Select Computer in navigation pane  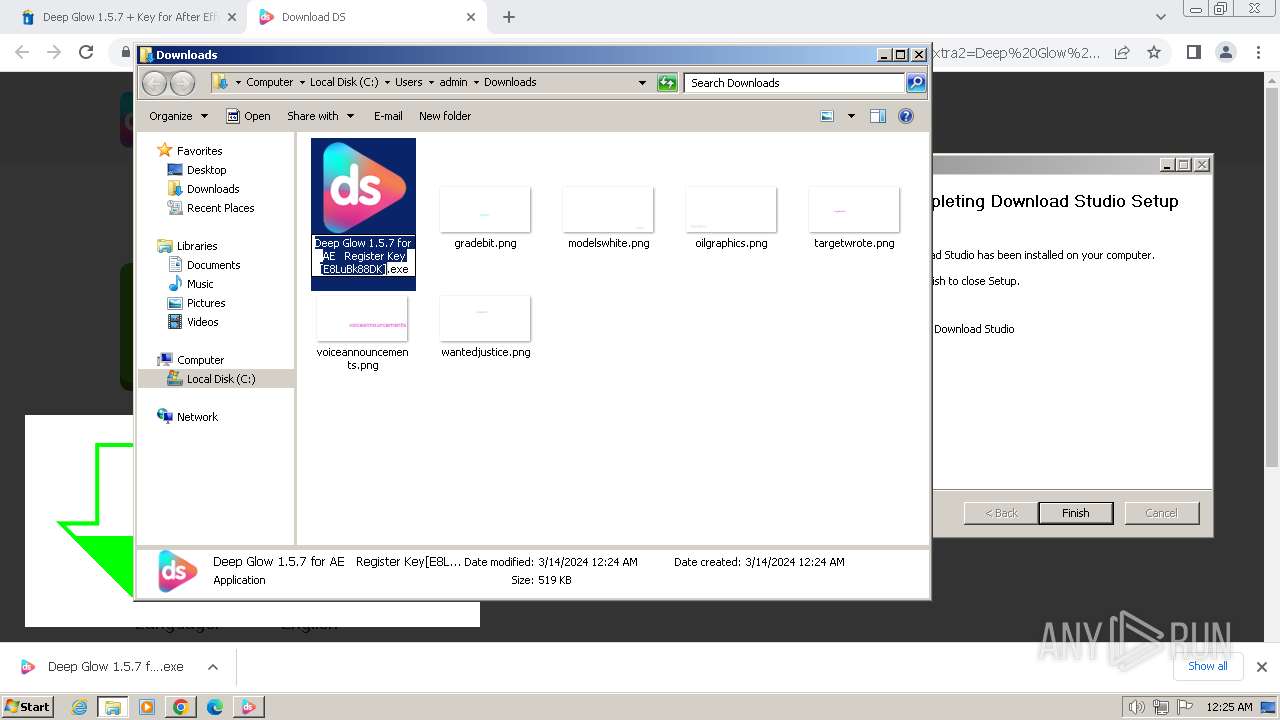click(191, 360)
